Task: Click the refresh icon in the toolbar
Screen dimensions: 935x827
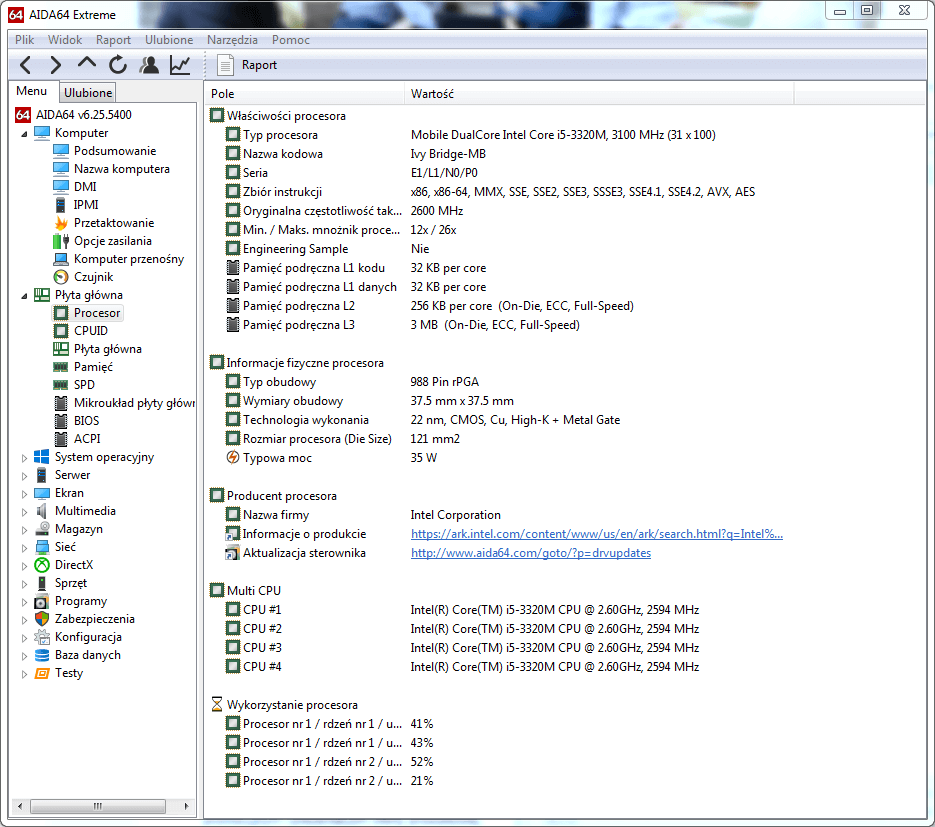Action: coord(116,64)
